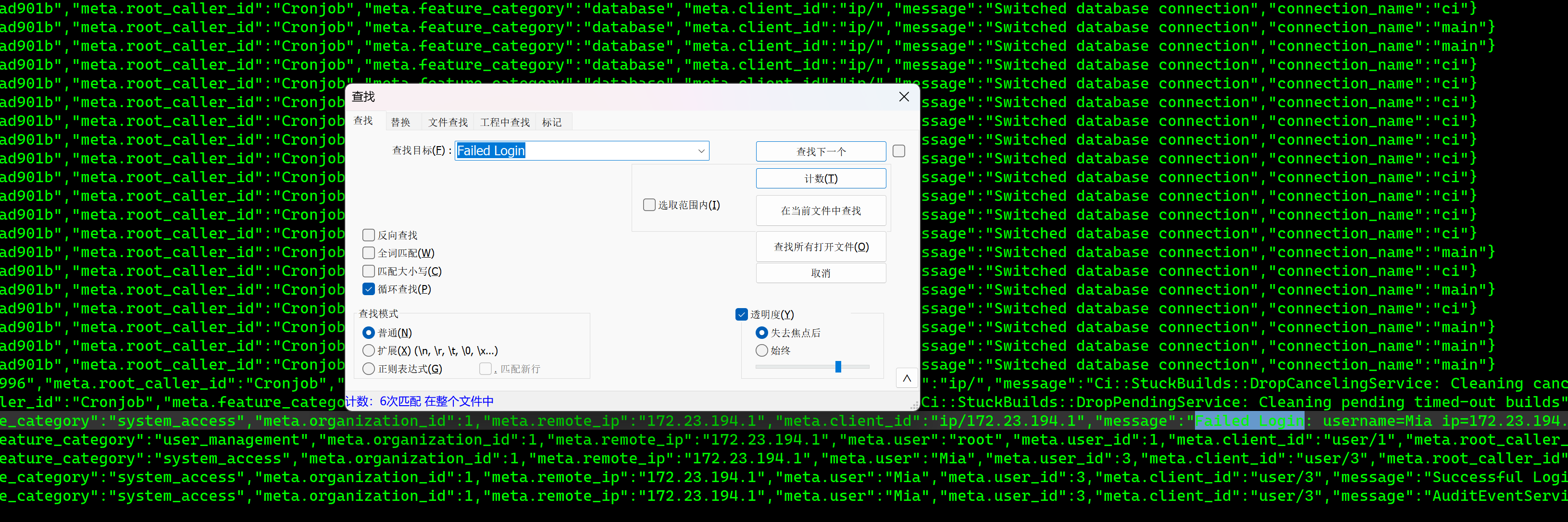The image size is (1568, 522).
Task: Select the 始终 transparency radio option
Action: click(761, 350)
